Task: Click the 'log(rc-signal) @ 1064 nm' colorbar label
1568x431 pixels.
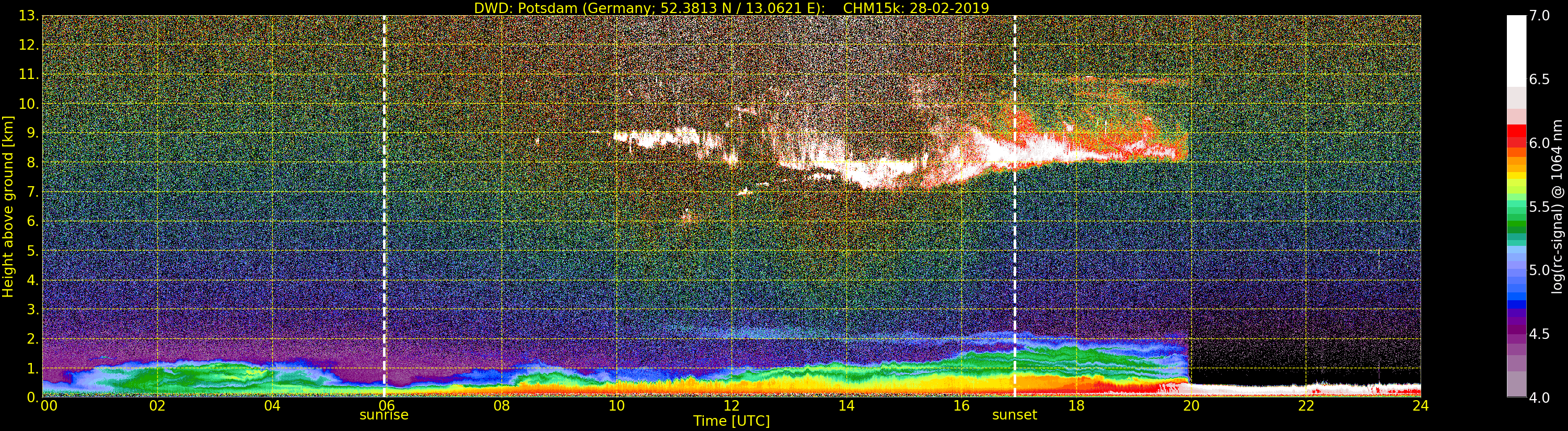Action: coord(1558,206)
